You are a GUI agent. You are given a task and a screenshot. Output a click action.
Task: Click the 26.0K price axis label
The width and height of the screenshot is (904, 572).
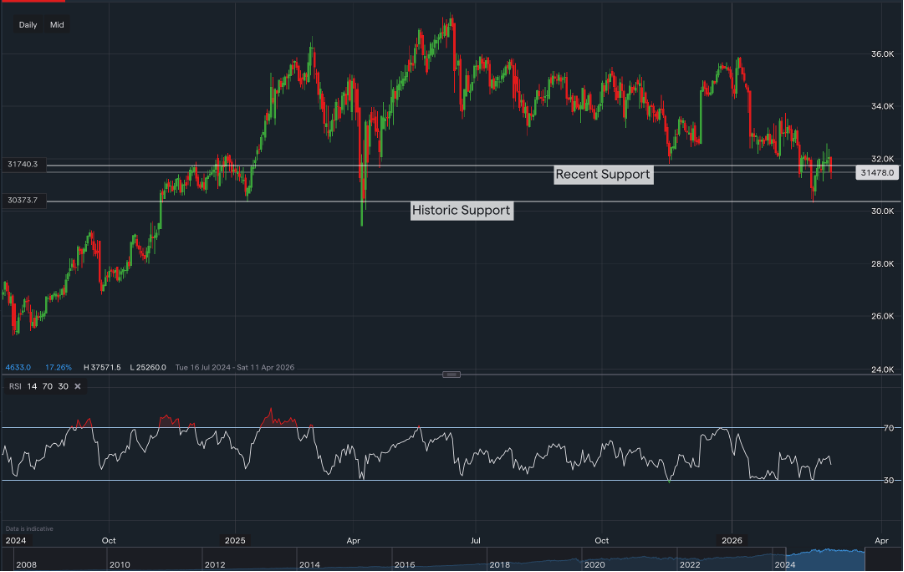[882, 316]
